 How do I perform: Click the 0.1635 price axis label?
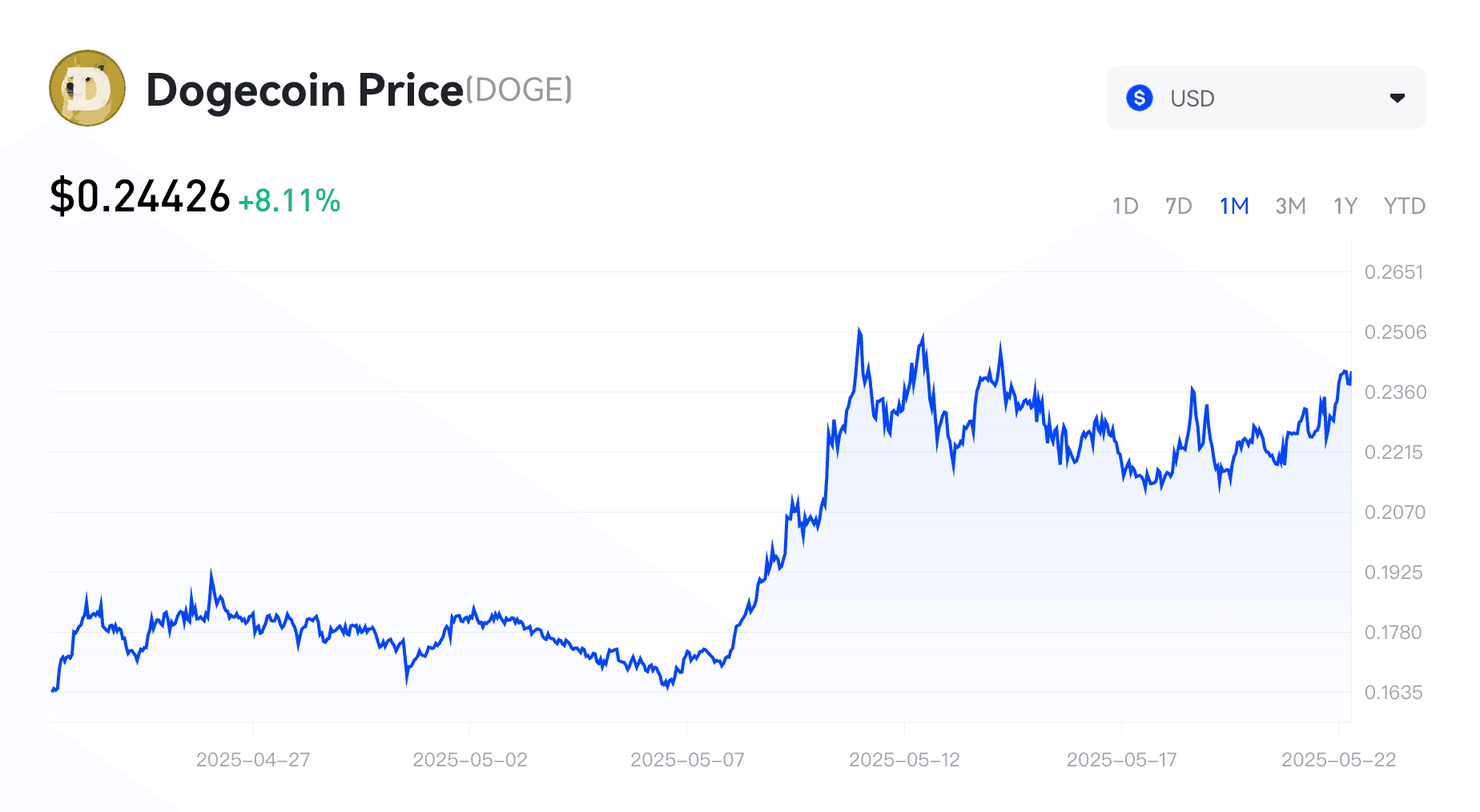click(1394, 693)
